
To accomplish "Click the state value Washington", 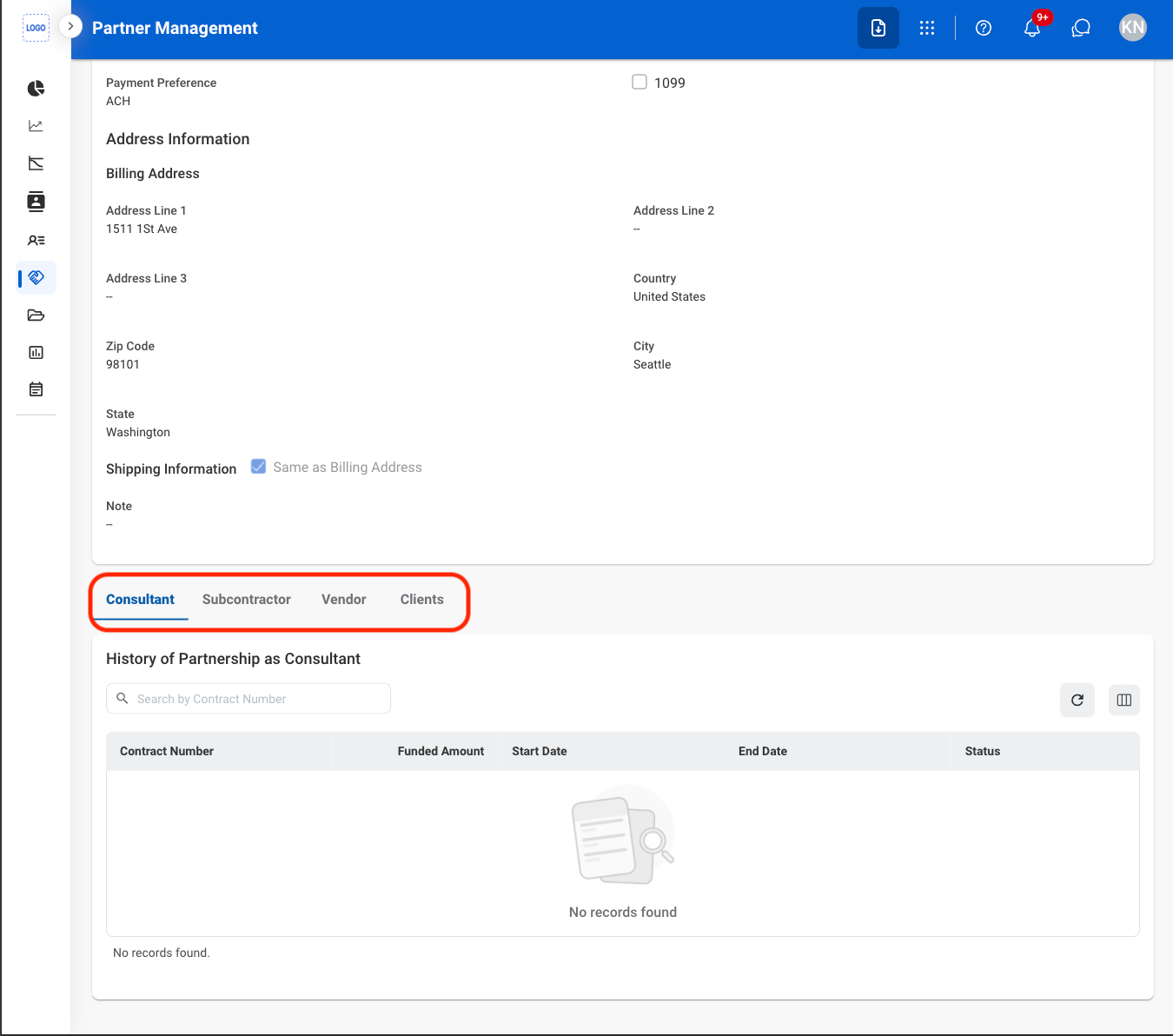I will (x=138, y=432).
